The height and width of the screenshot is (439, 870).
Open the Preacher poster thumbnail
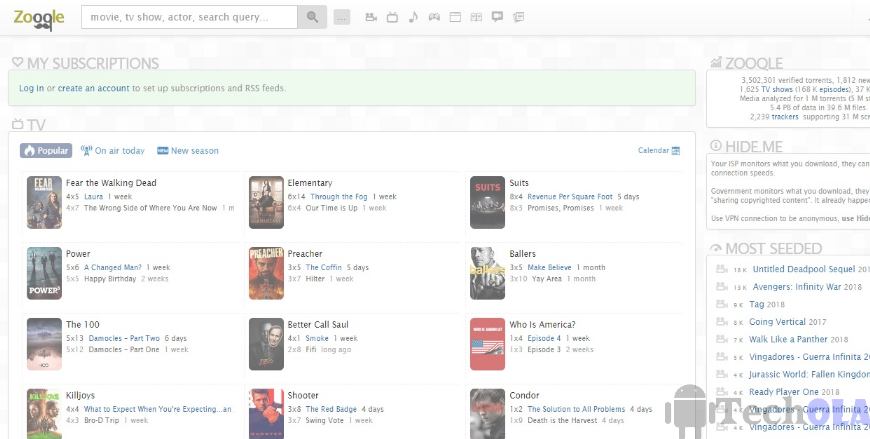(x=266, y=274)
